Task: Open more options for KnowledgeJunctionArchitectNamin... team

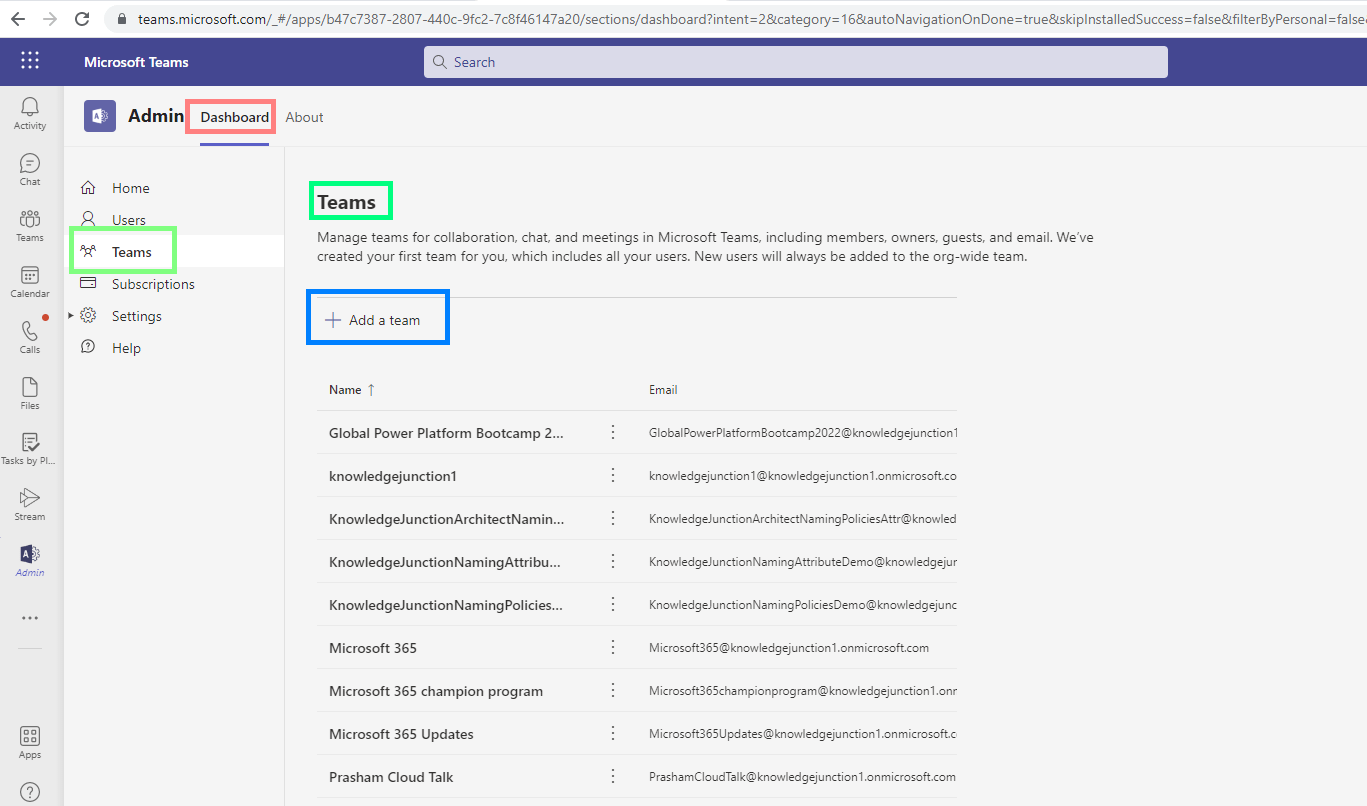Action: [613, 518]
